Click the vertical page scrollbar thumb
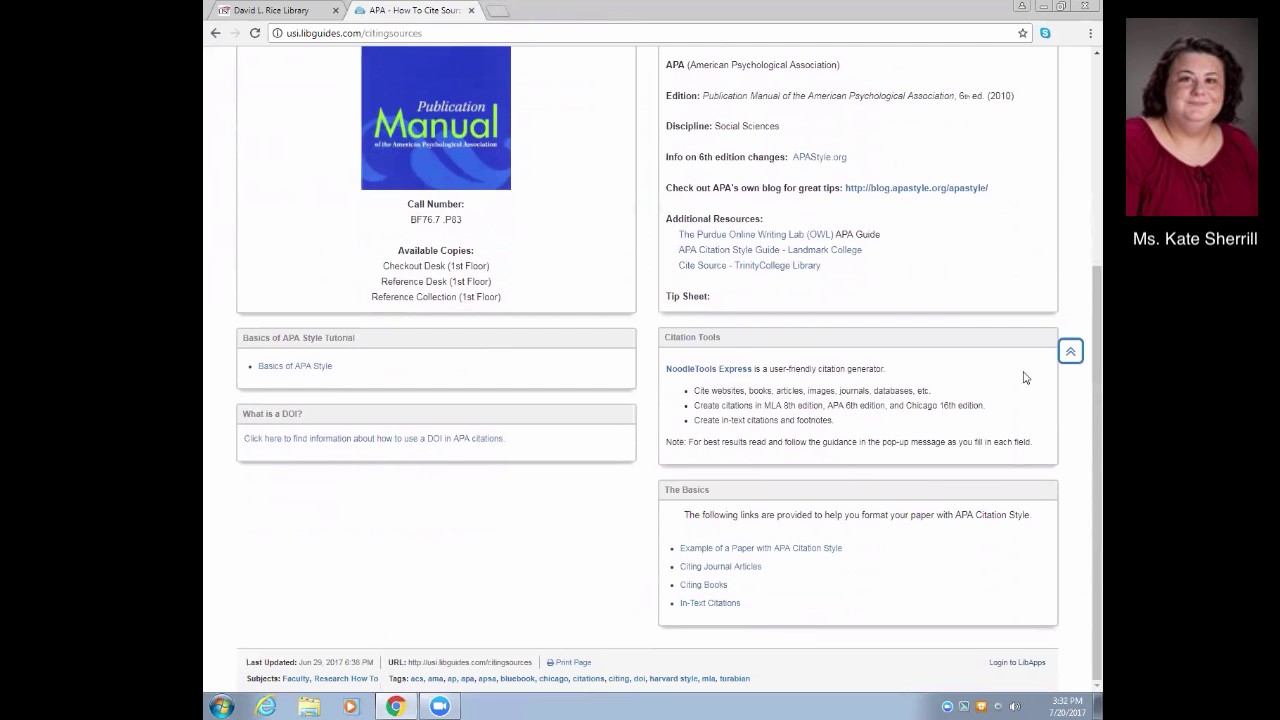This screenshot has height=720, width=1280. (1097, 470)
